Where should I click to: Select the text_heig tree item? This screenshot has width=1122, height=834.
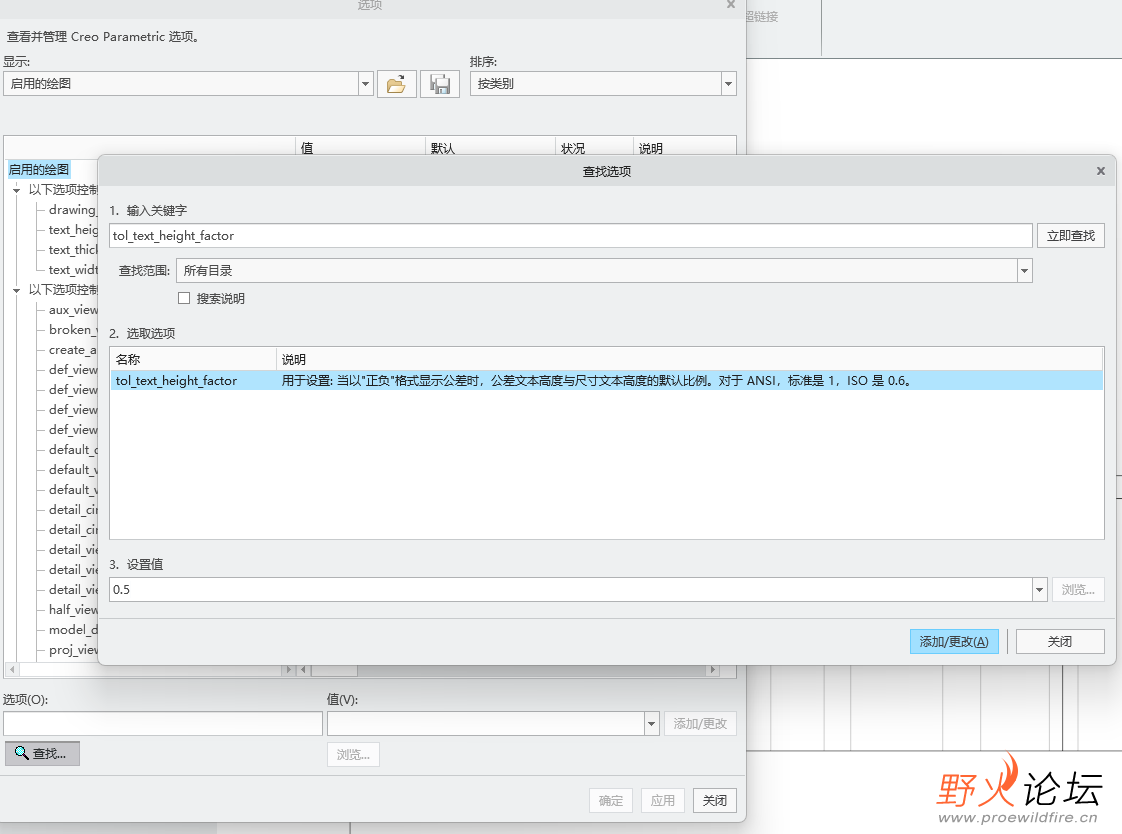point(72,230)
